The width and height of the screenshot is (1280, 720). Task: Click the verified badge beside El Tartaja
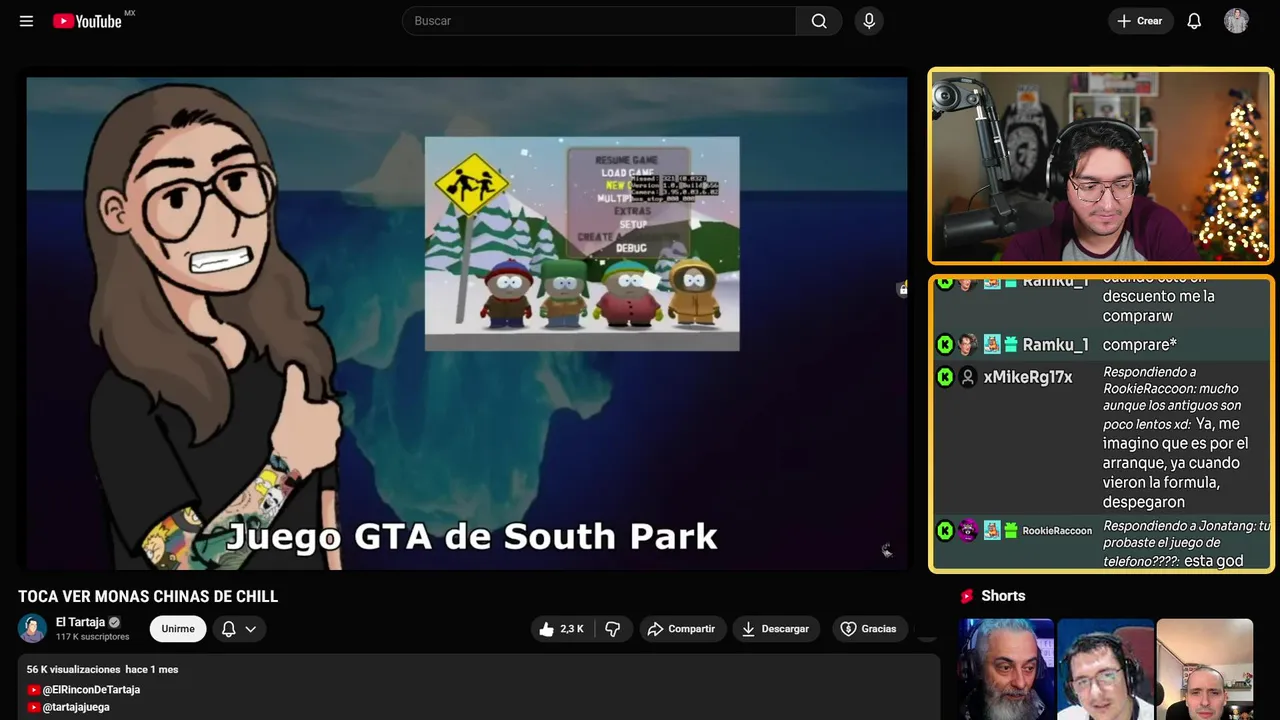114,622
